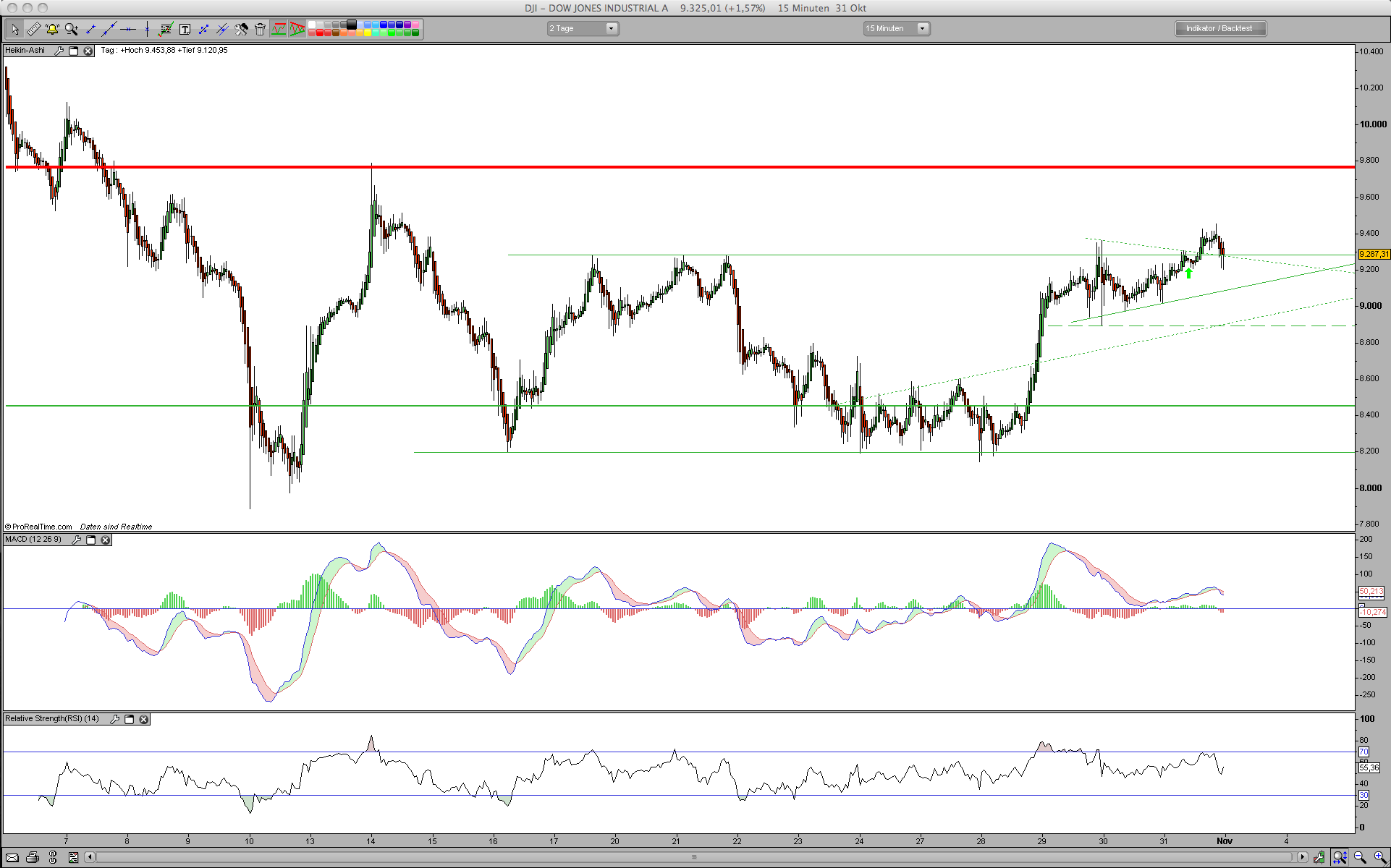Click the scroll-left arrow of the timeline scrollbar

(x=90, y=857)
